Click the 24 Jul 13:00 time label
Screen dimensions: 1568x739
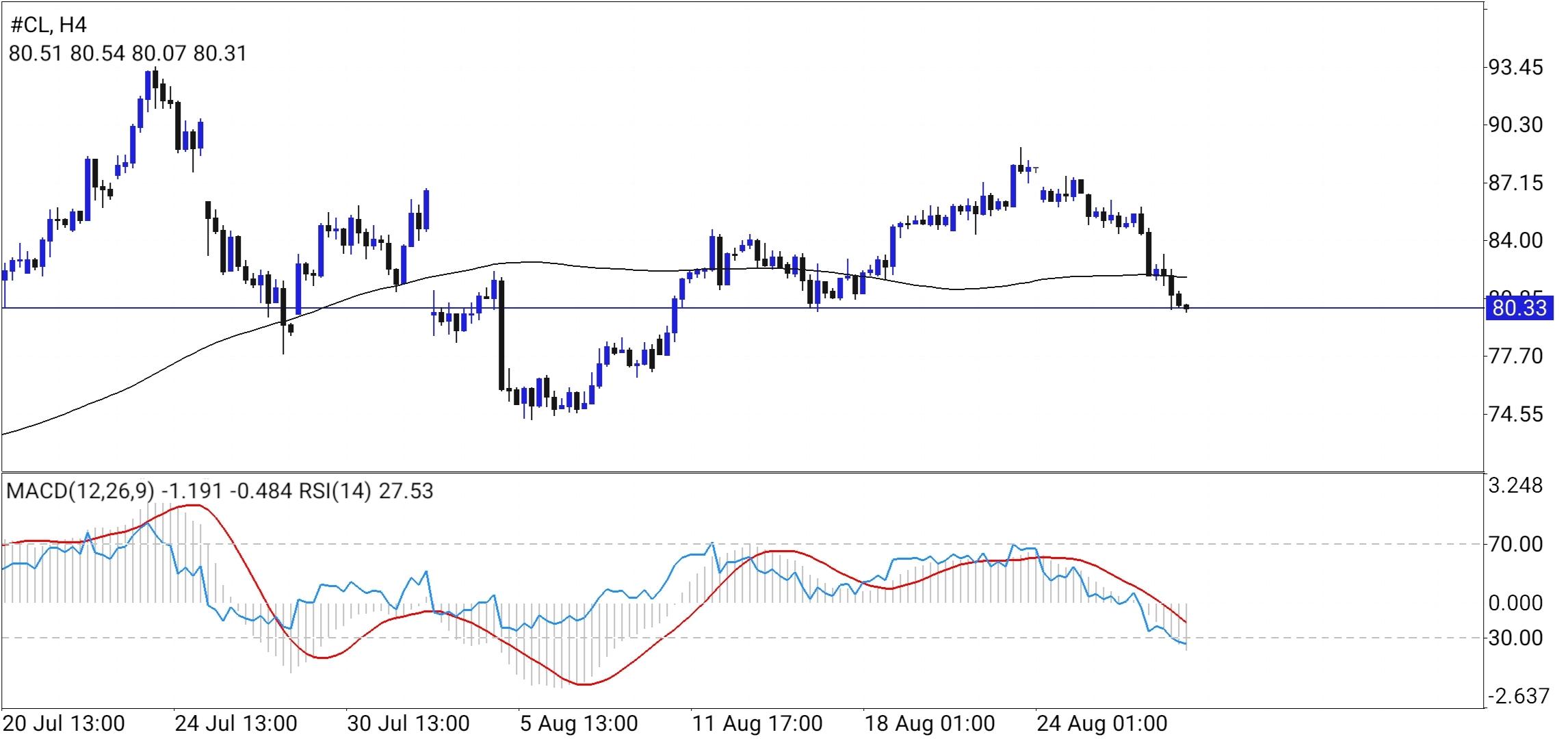click(236, 723)
